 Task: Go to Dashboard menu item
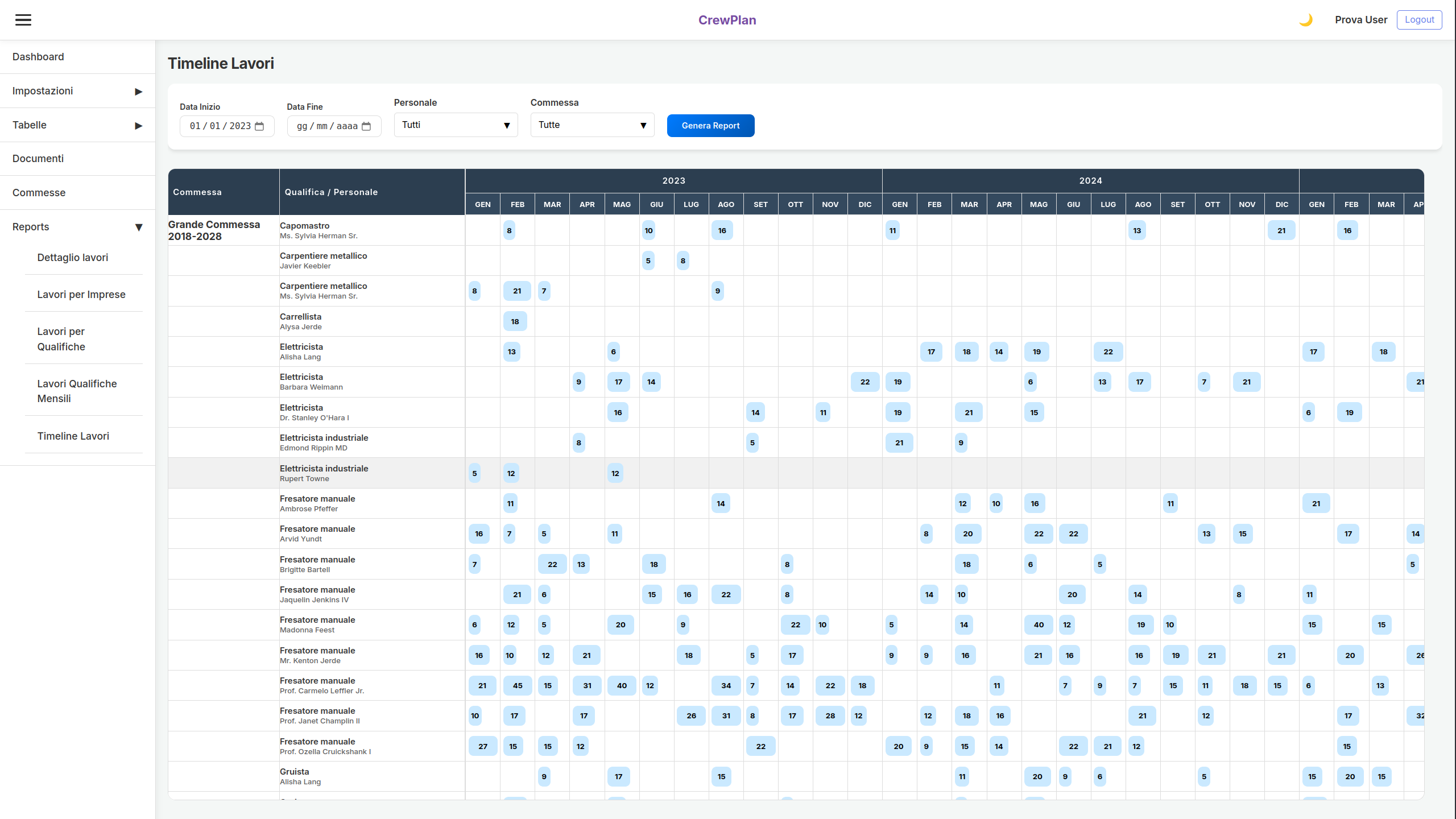click(x=38, y=57)
